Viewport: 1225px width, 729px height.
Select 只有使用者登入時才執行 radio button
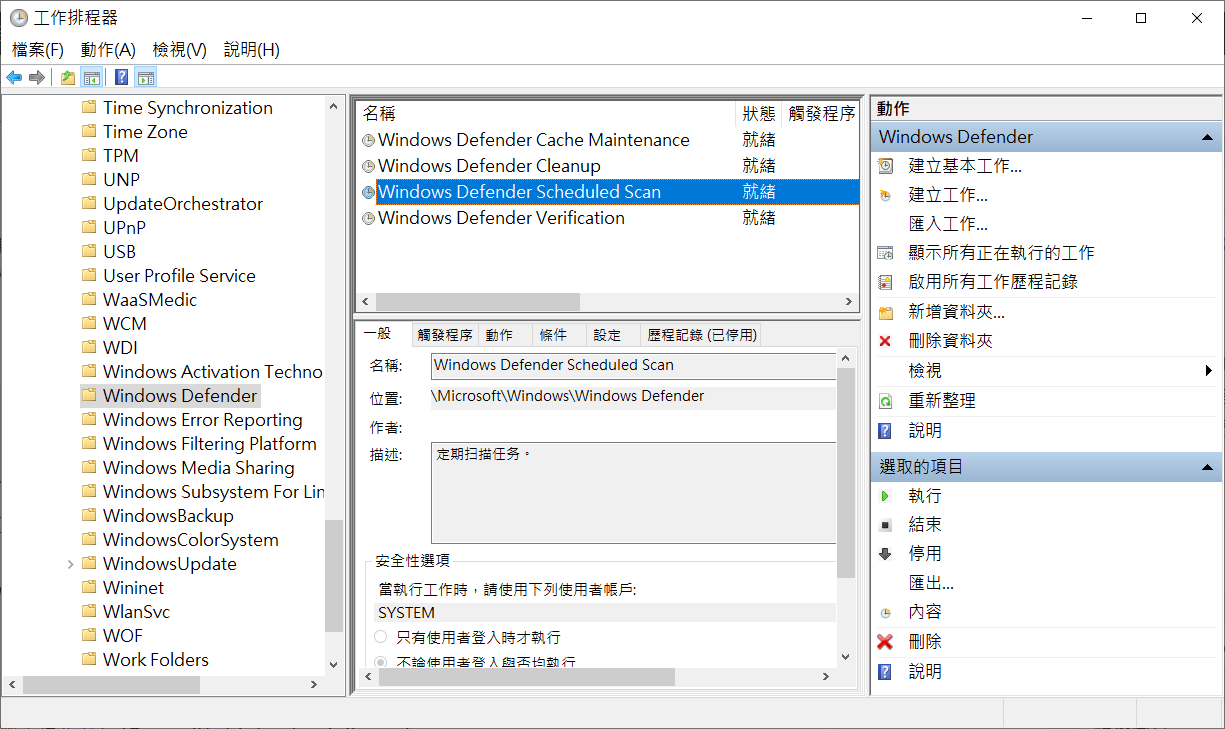(x=381, y=637)
